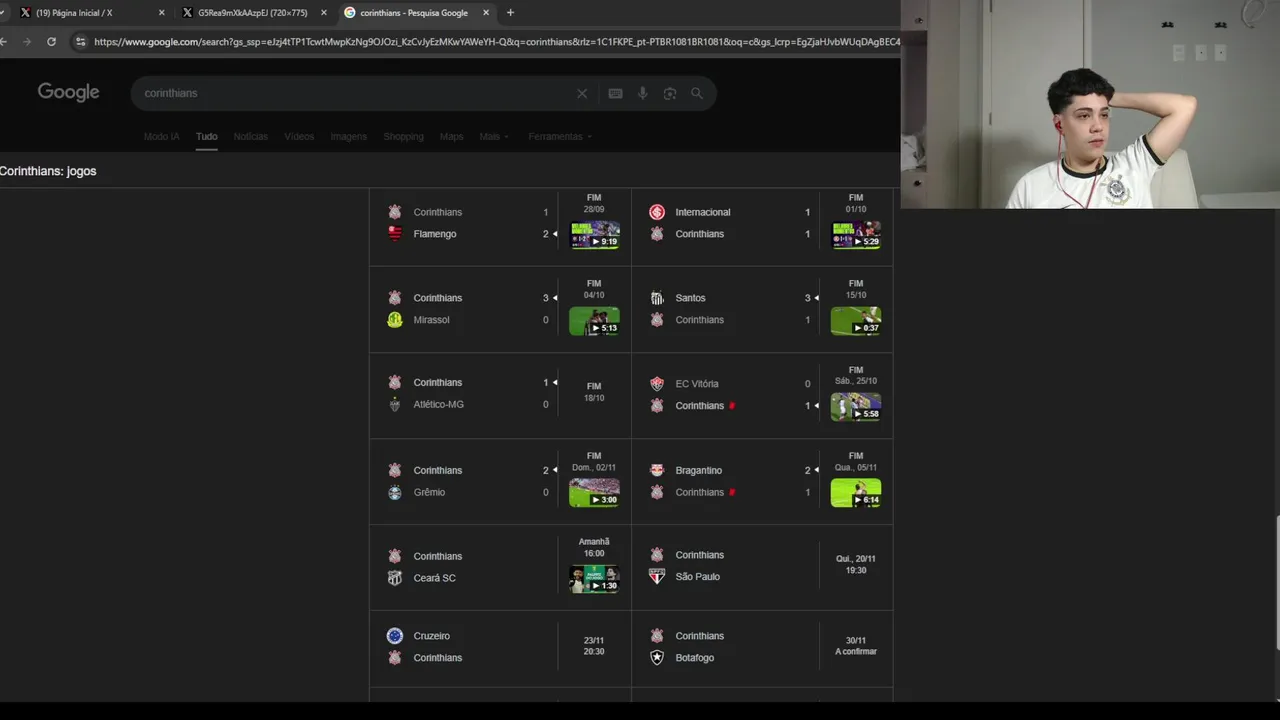The image size is (1280, 720).
Task: Click the Internacional team crest
Action: click(657, 212)
